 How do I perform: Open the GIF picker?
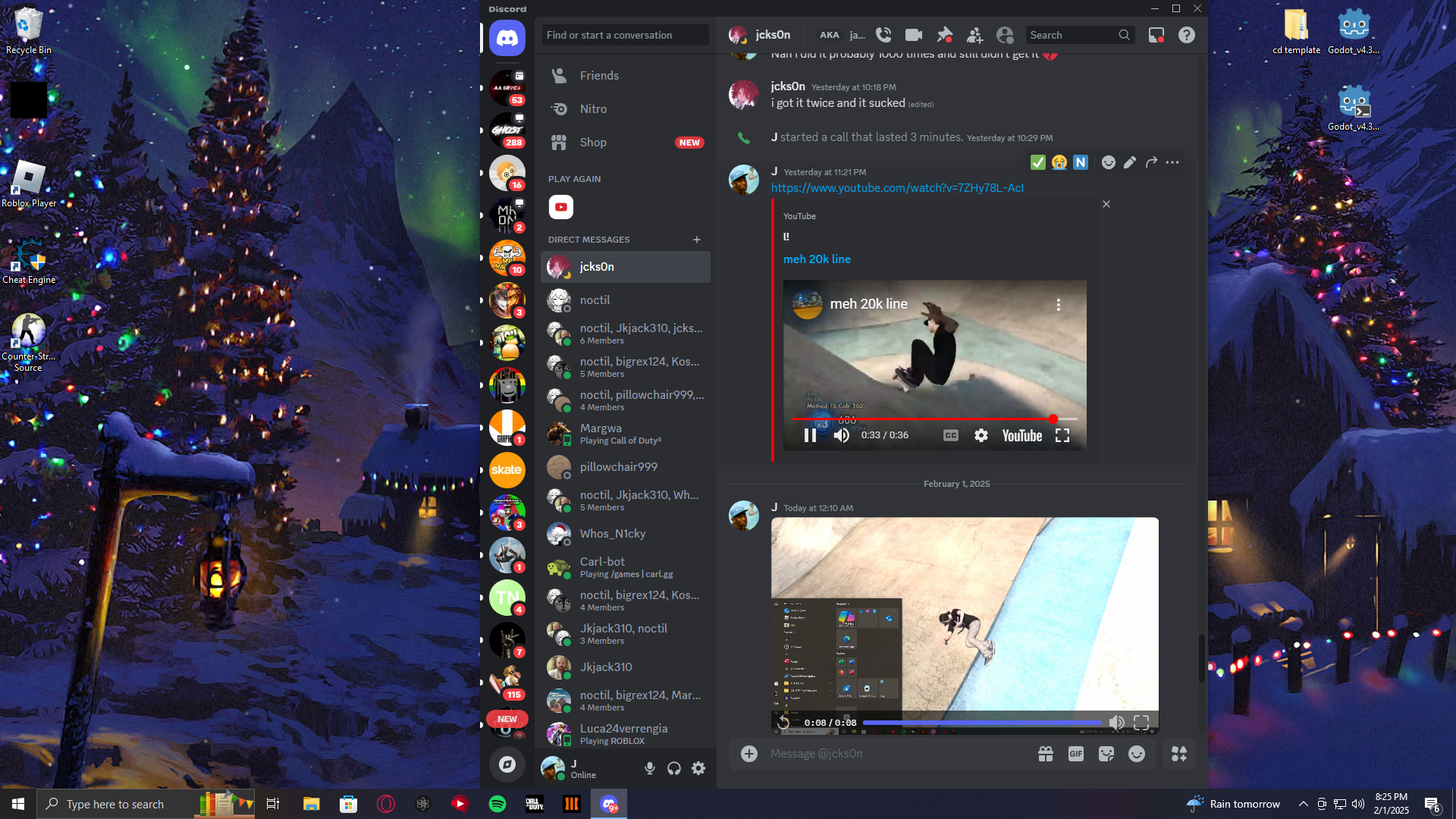click(x=1076, y=754)
